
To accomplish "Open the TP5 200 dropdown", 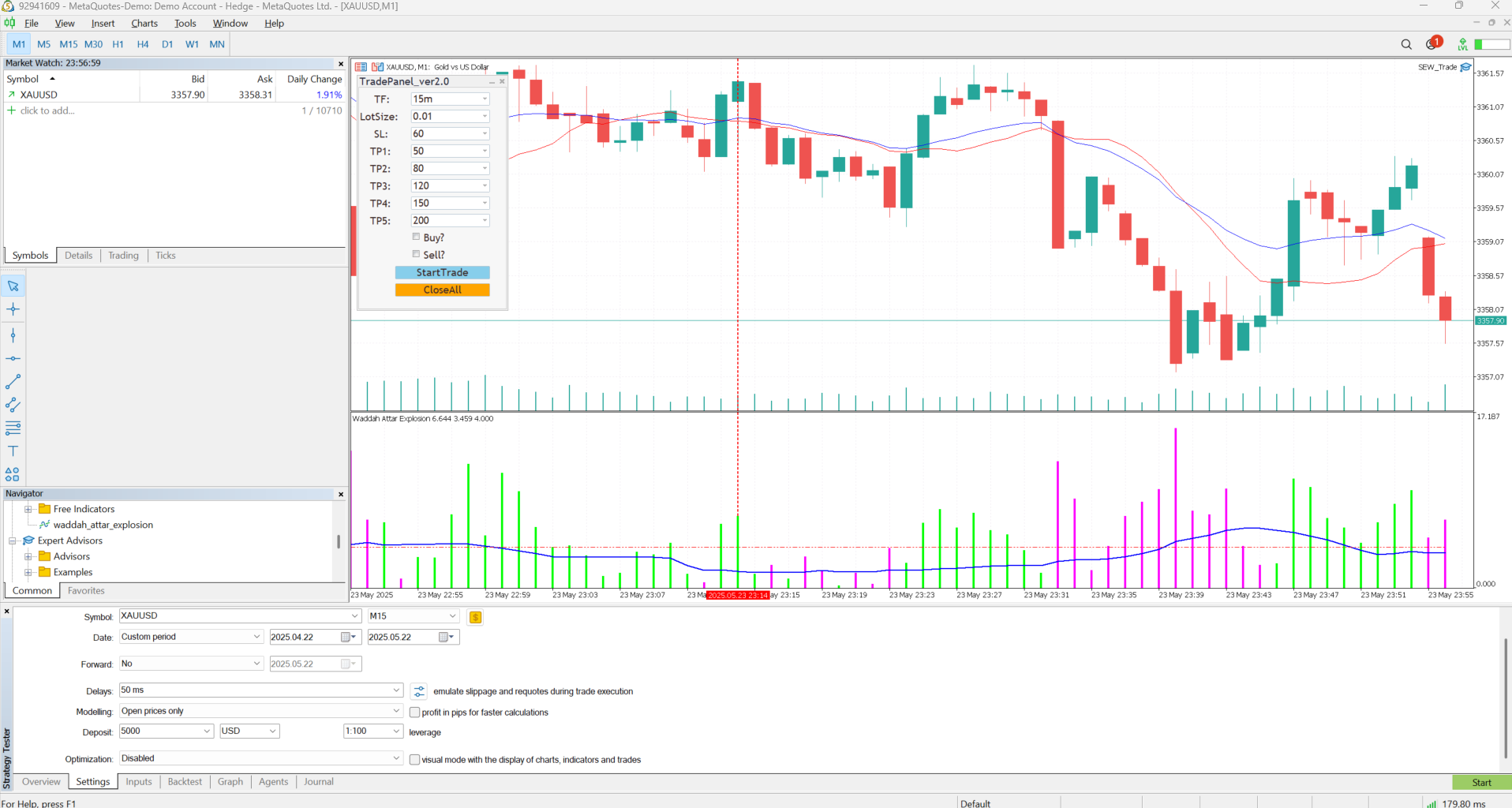I will tap(450, 220).
